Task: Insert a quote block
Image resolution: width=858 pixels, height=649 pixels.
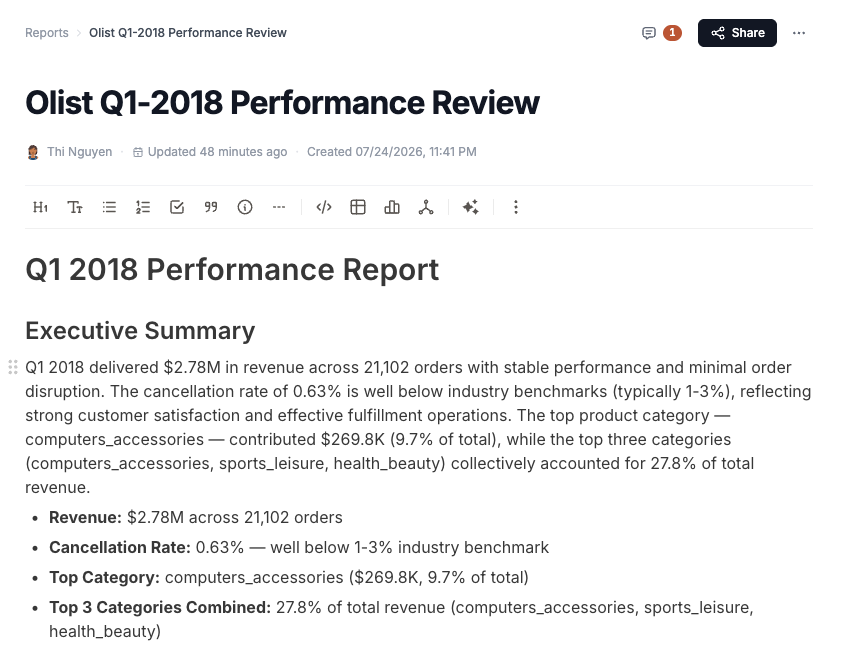Action: pos(211,207)
